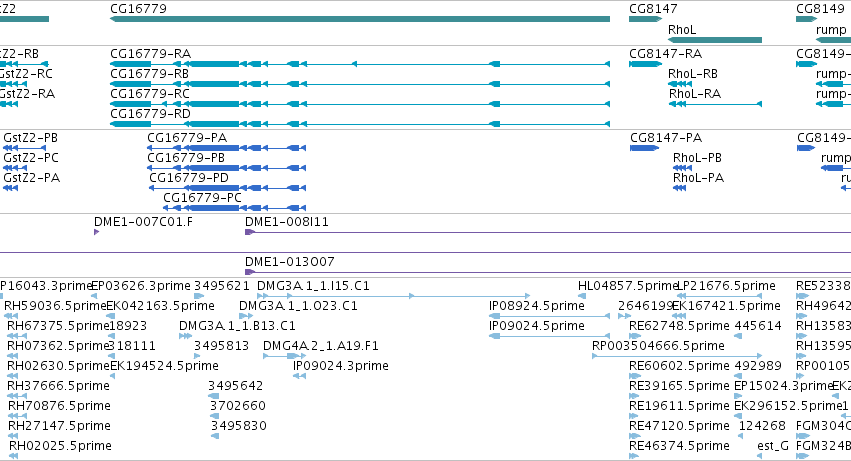Screen dimensions: 851x461
Task: Open the RhoL-RA transcript label
Action: click(x=695, y=94)
